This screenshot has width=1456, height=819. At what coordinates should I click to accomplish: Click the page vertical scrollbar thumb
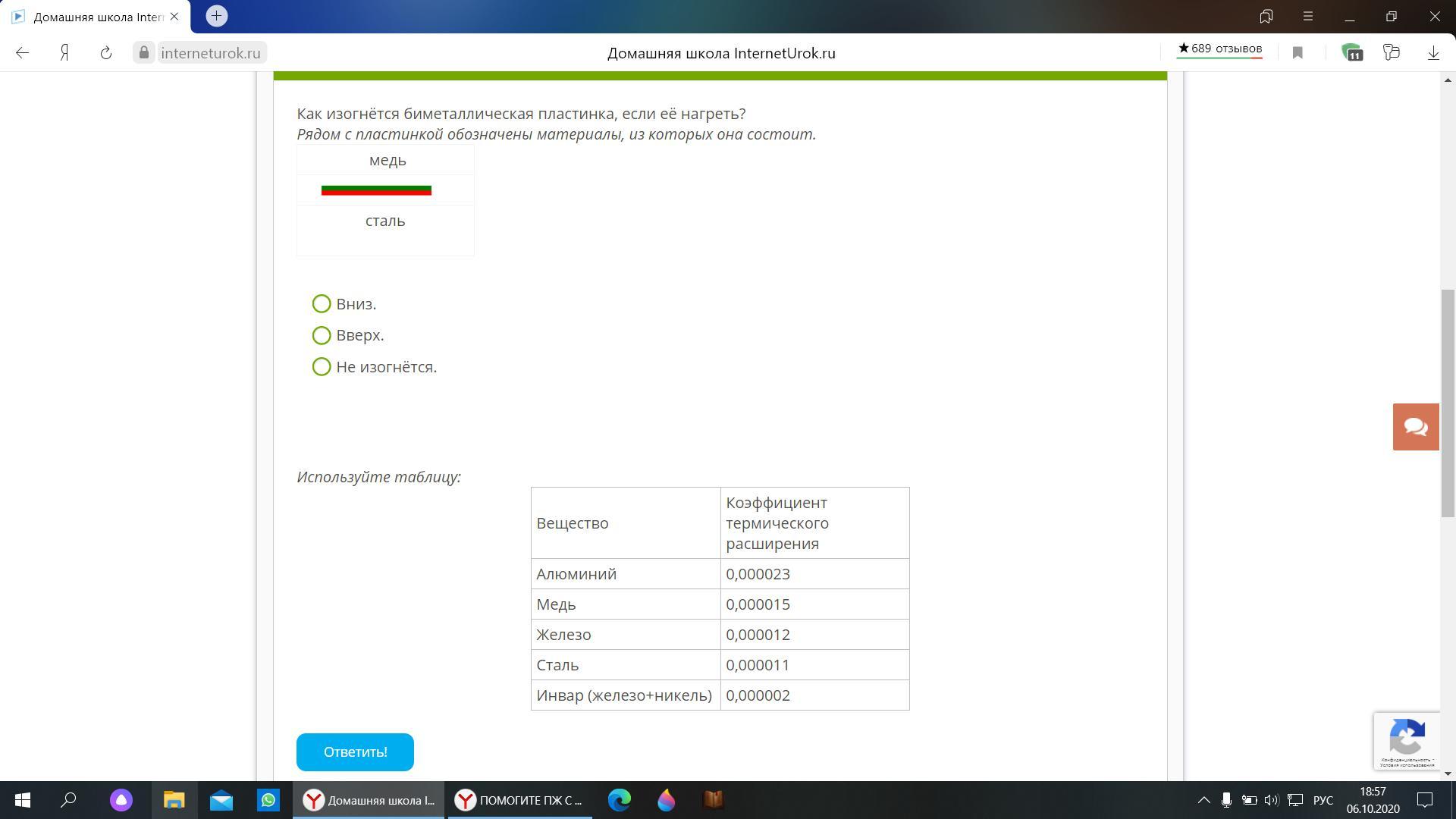tap(1448, 402)
